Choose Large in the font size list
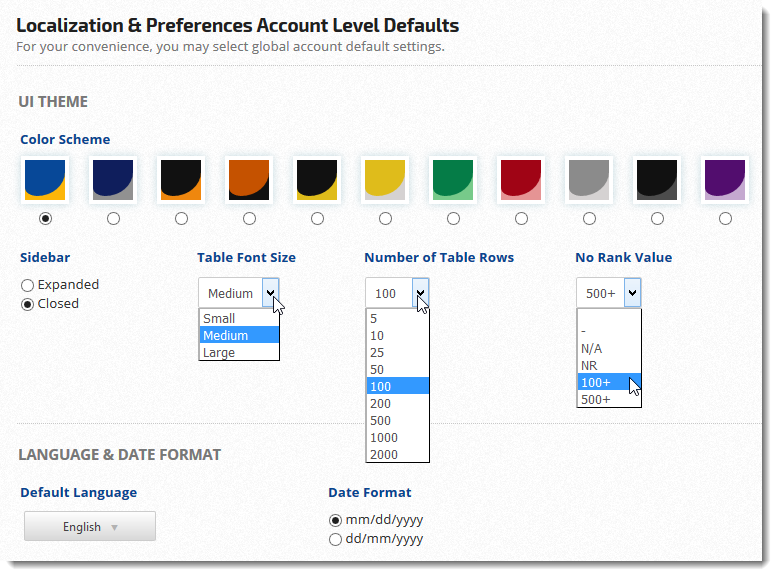The image size is (777, 576). pos(219,352)
